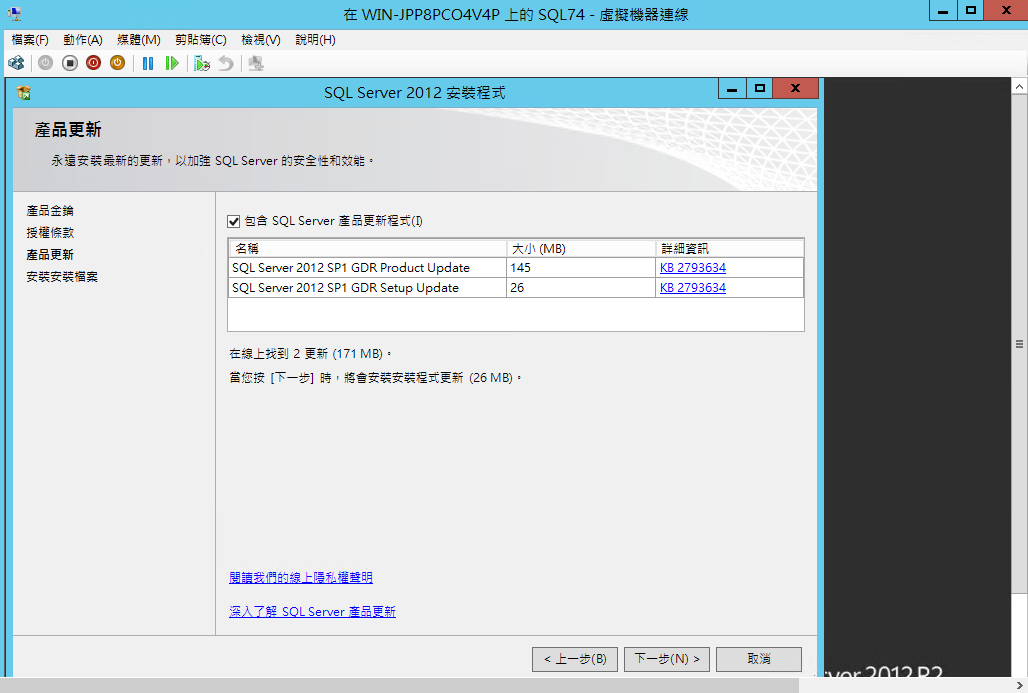The image size is (1028, 693).
Task: Send Ctrl+Alt+Delete using the toolbar icon
Action: (x=16, y=63)
